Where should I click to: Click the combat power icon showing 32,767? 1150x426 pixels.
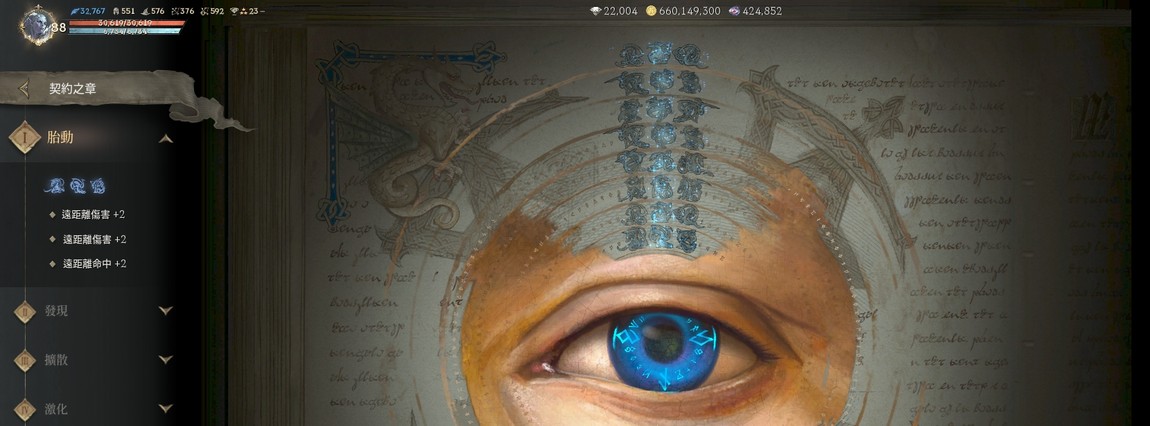[x=74, y=11]
